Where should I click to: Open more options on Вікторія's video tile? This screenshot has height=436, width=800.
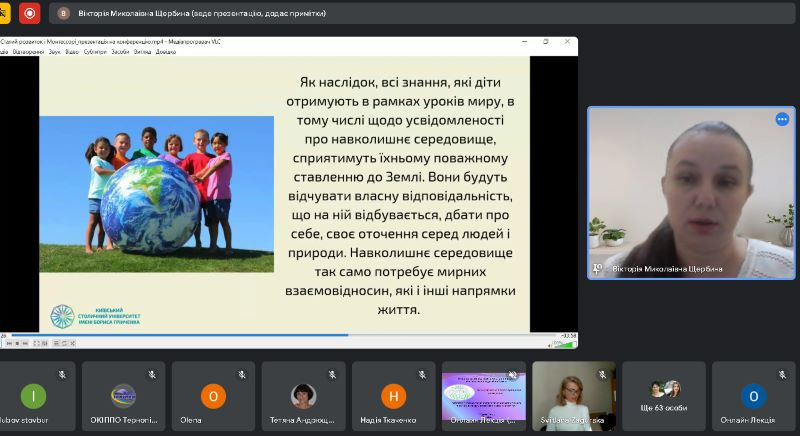[782, 119]
